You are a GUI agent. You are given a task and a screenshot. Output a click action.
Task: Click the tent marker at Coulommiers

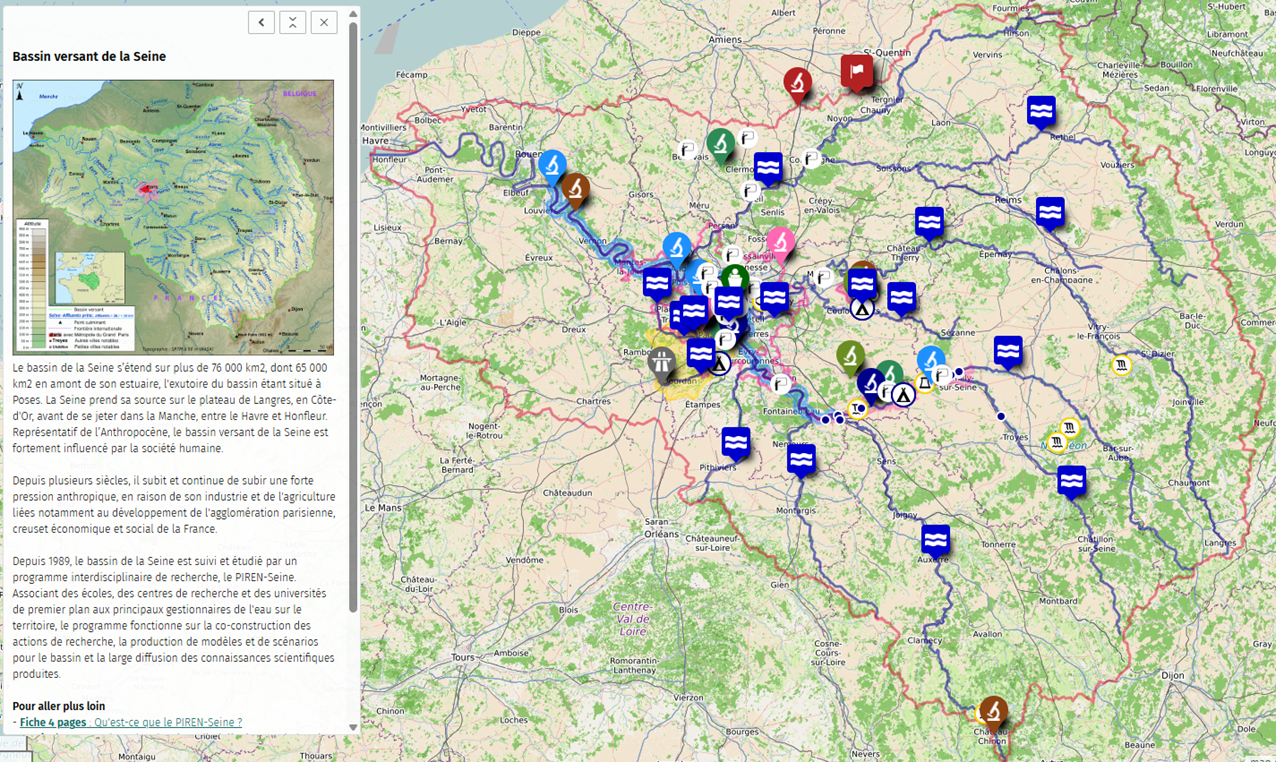[862, 309]
